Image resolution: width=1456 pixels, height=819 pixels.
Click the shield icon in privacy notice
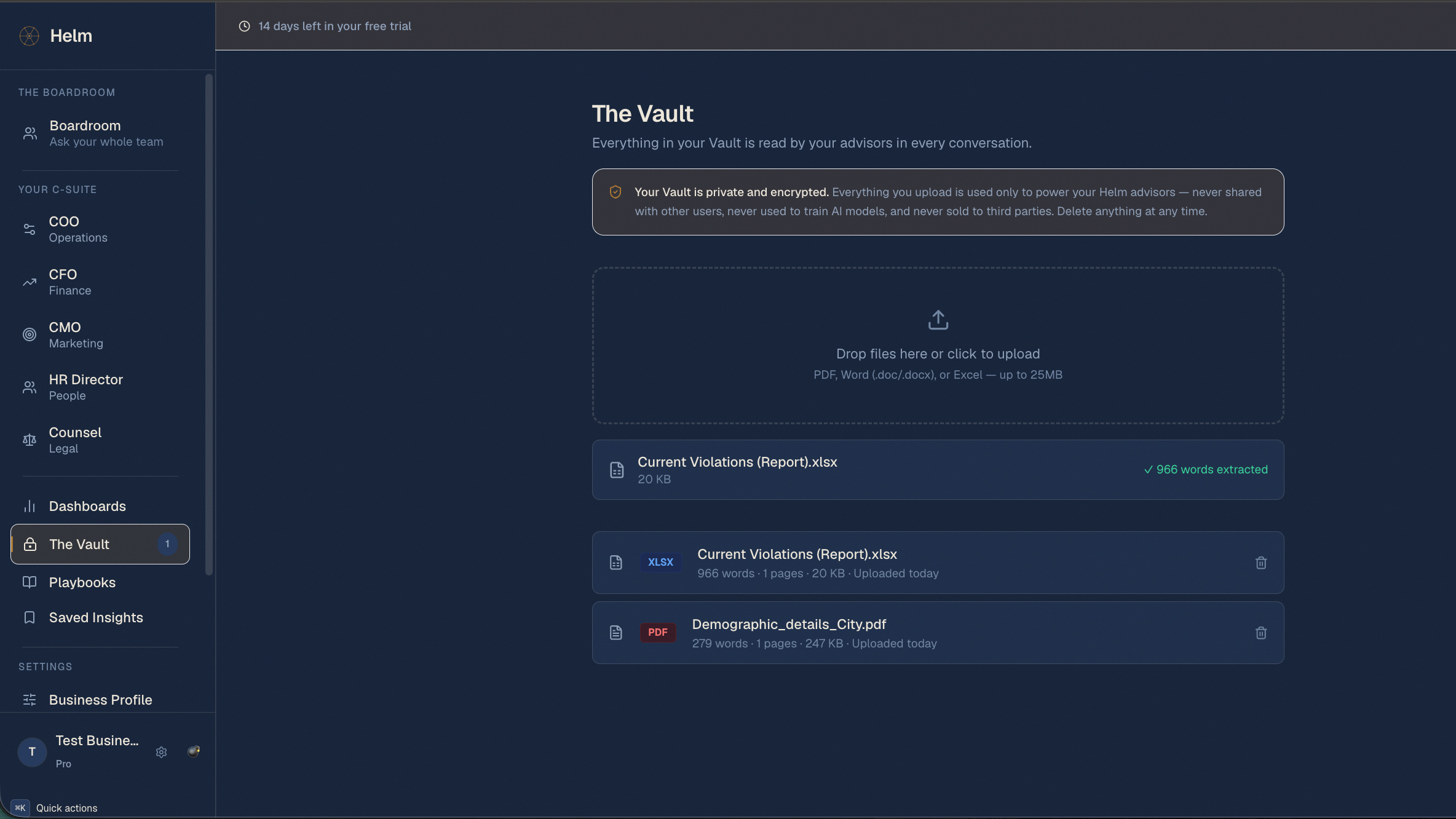(615, 192)
